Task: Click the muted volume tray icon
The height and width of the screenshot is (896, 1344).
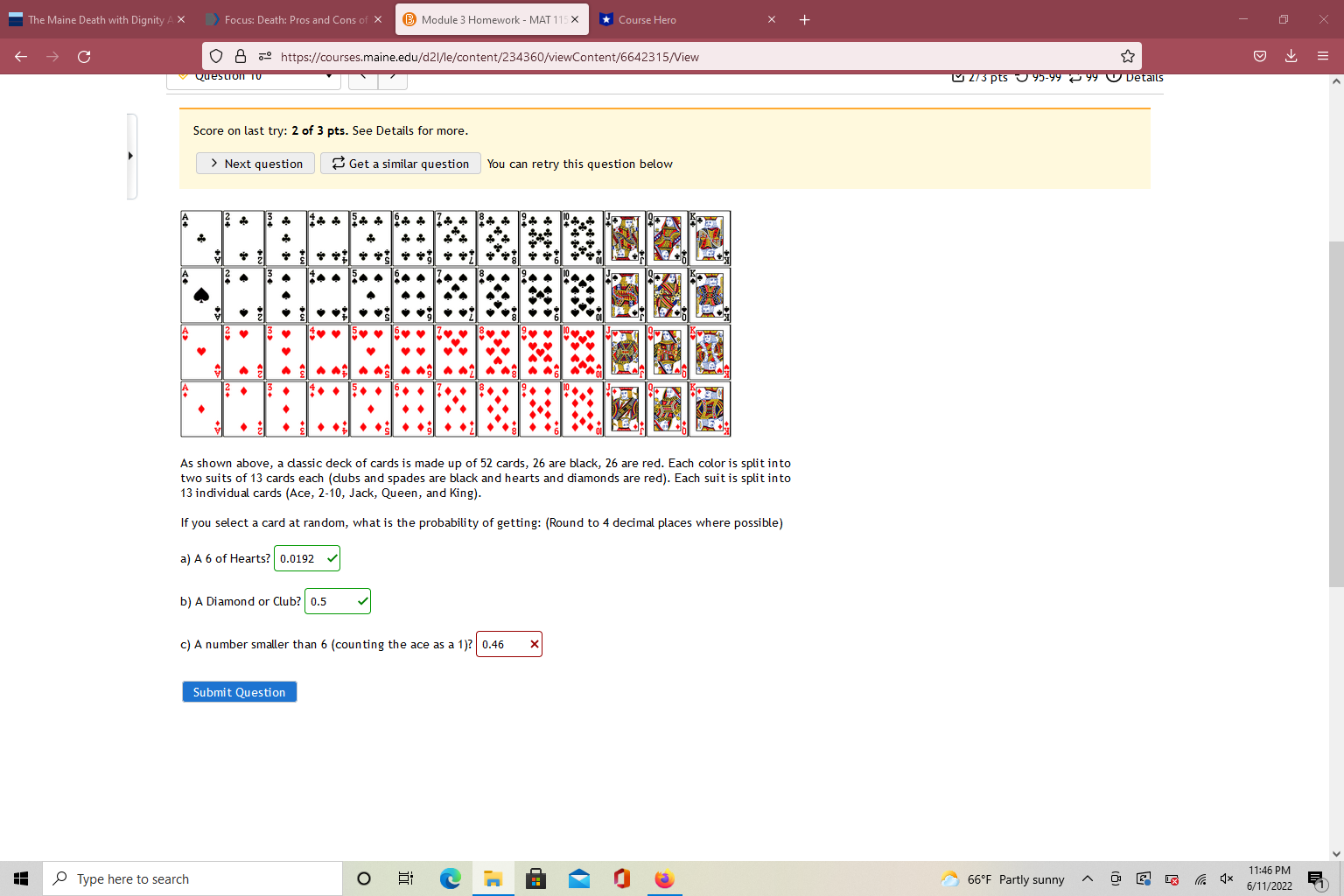Action: 1227,878
